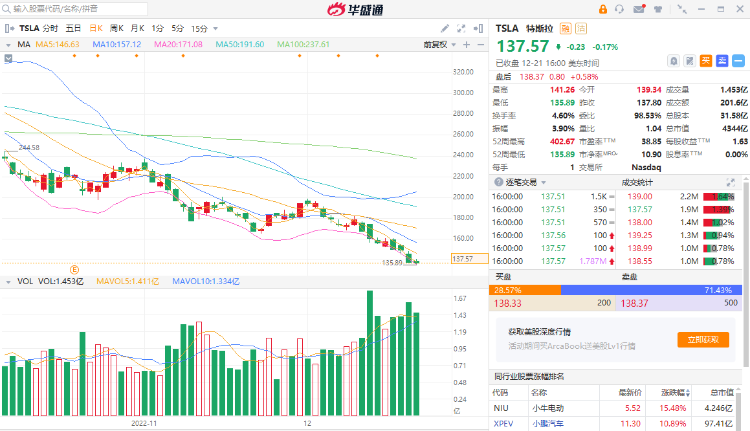
Task: Zoom in chart with plus icon
Action: click(466, 44)
